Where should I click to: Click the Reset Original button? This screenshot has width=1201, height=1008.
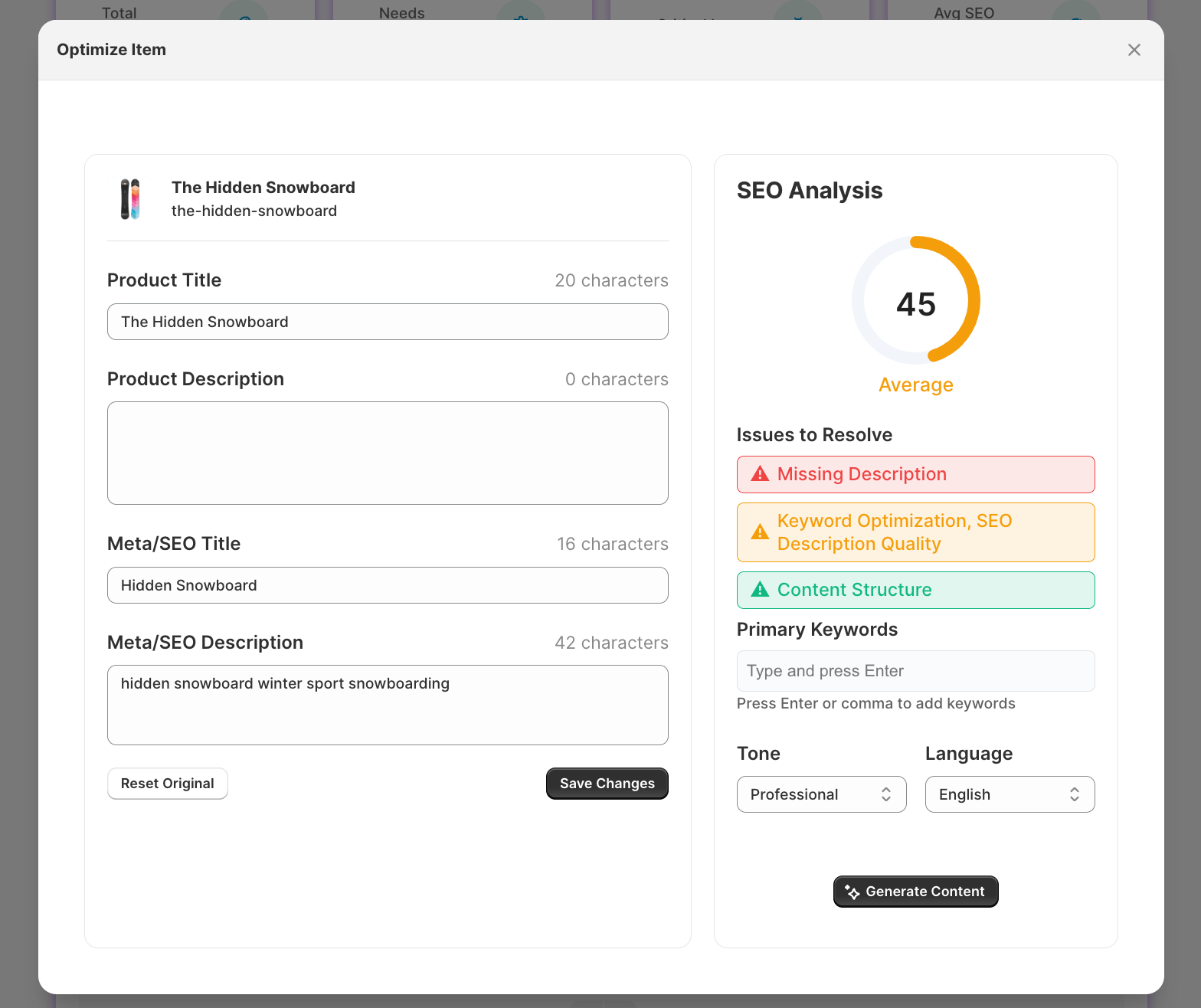tap(167, 784)
